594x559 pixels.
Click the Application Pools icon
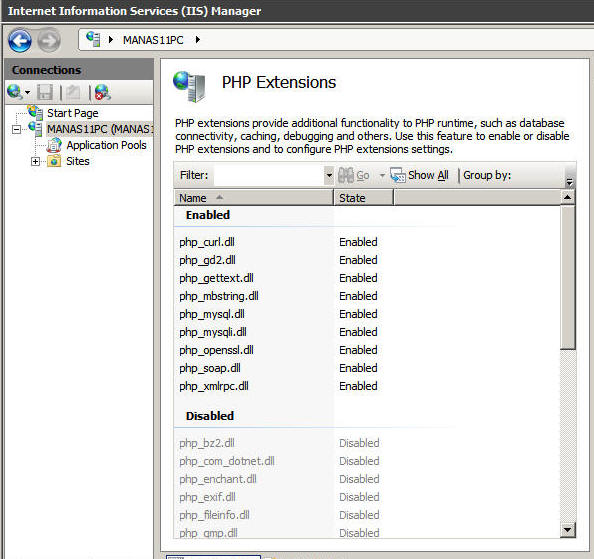pyautogui.click(x=54, y=145)
